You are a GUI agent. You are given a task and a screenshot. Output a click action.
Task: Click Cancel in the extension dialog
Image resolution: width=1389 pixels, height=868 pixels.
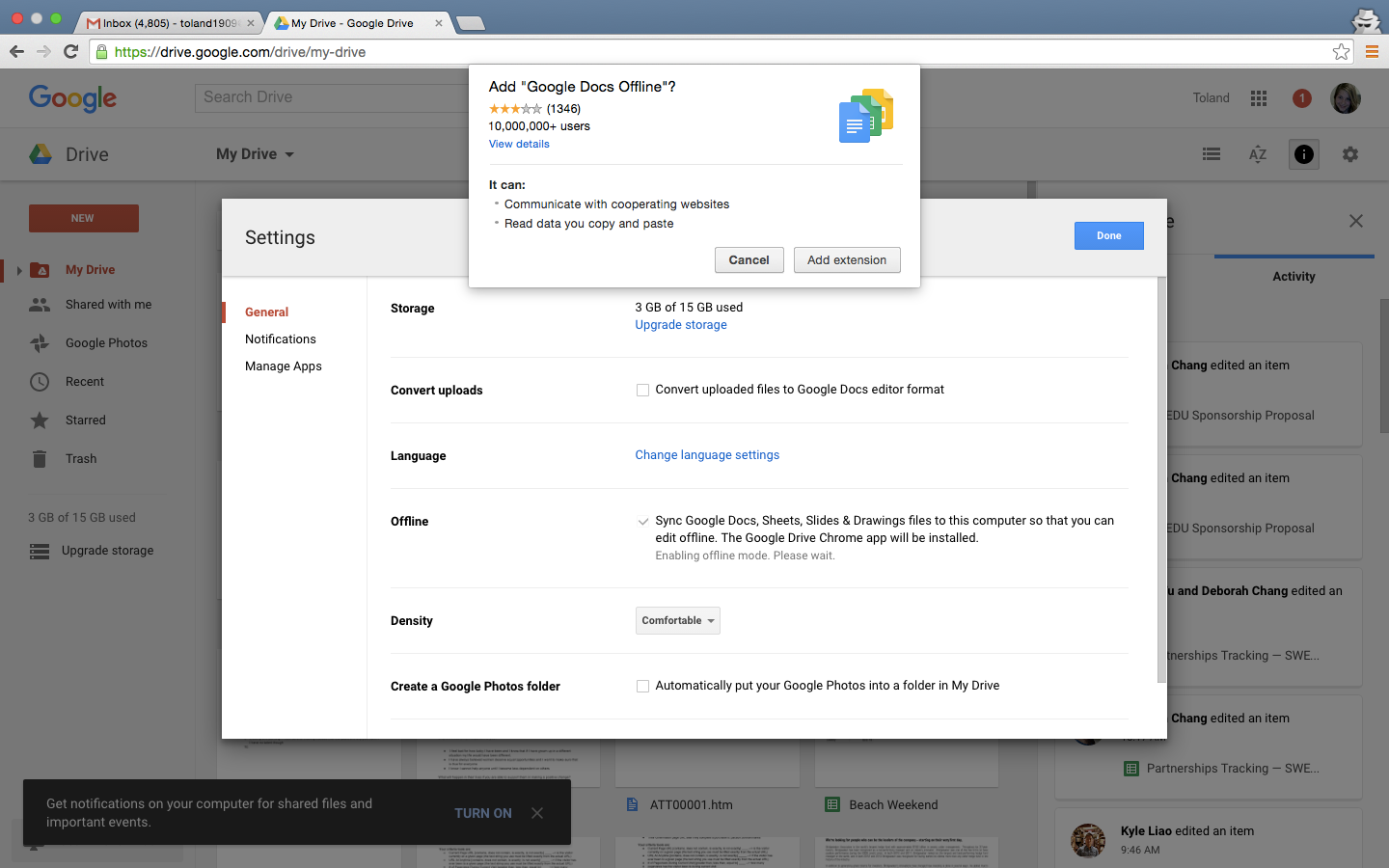click(x=749, y=260)
